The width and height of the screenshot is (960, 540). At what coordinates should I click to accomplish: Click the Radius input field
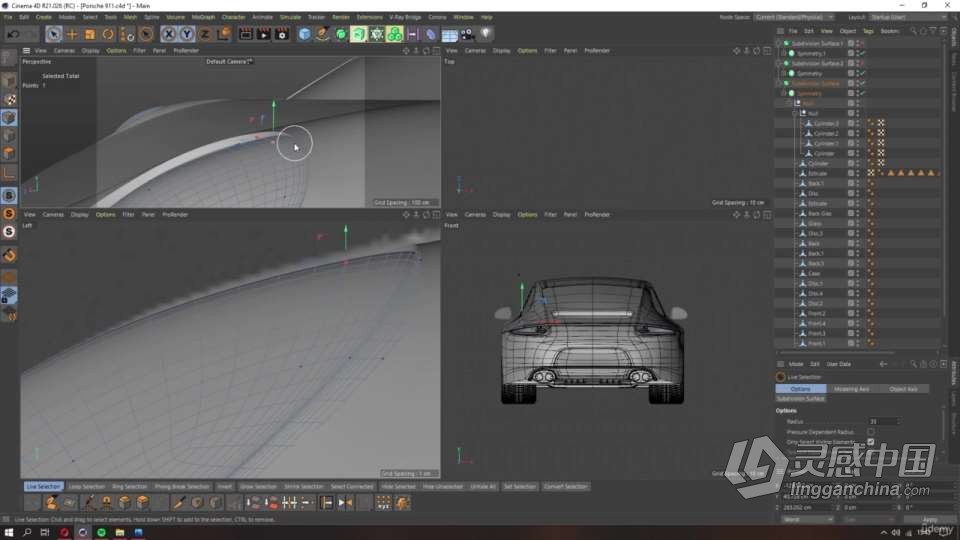884,421
